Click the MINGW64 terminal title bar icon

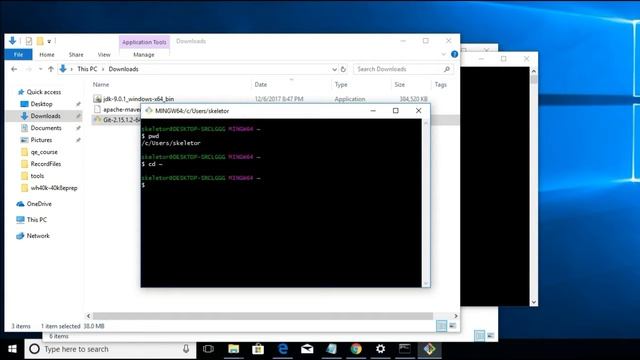[149, 111]
